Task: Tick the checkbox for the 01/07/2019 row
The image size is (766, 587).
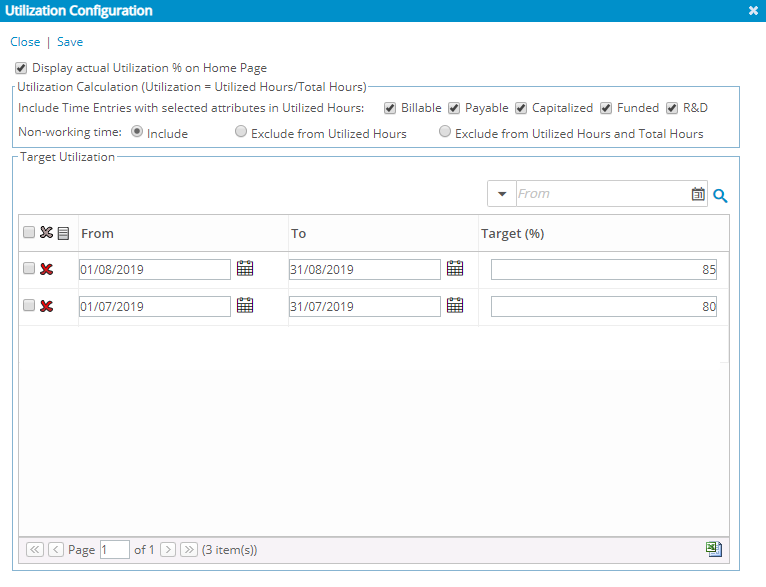Action: (29, 305)
